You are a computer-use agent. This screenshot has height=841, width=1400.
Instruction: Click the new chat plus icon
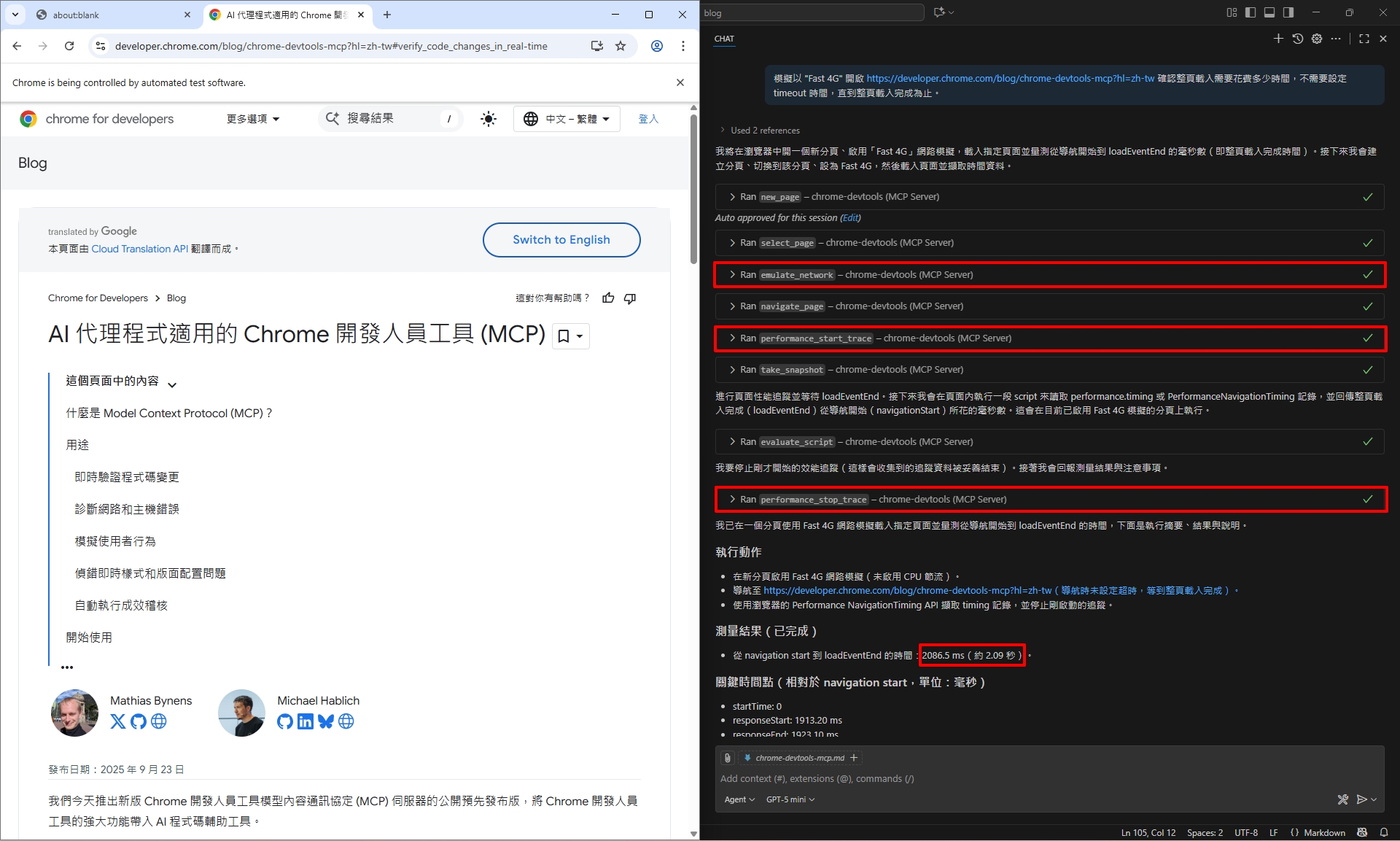click(1277, 39)
